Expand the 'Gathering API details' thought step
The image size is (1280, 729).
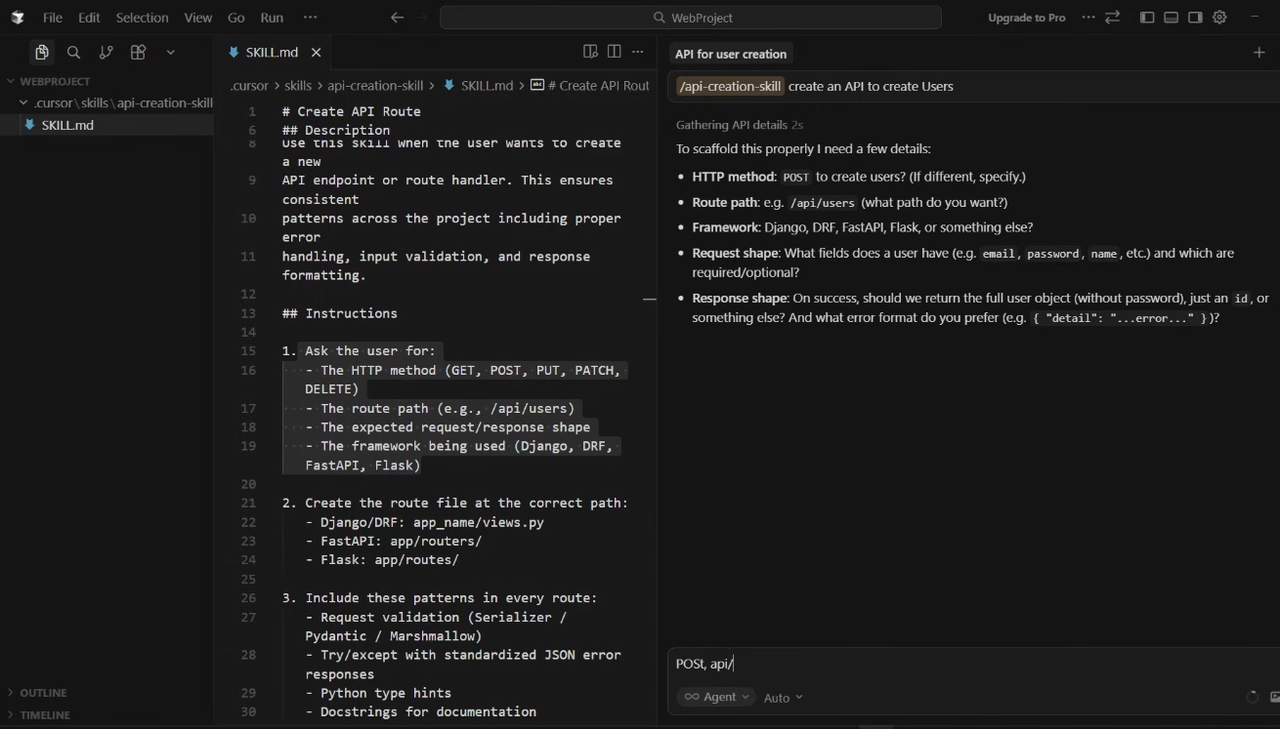point(739,125)
